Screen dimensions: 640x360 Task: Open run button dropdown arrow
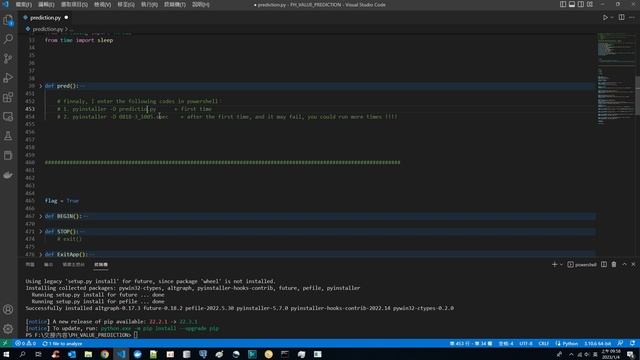(612, 18)
